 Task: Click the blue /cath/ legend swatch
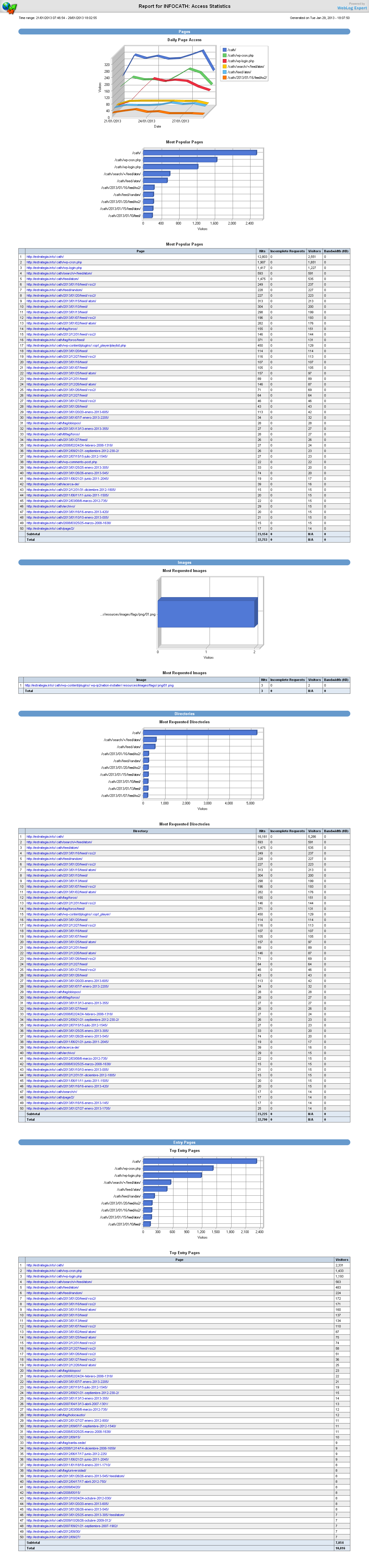(225, 50)
